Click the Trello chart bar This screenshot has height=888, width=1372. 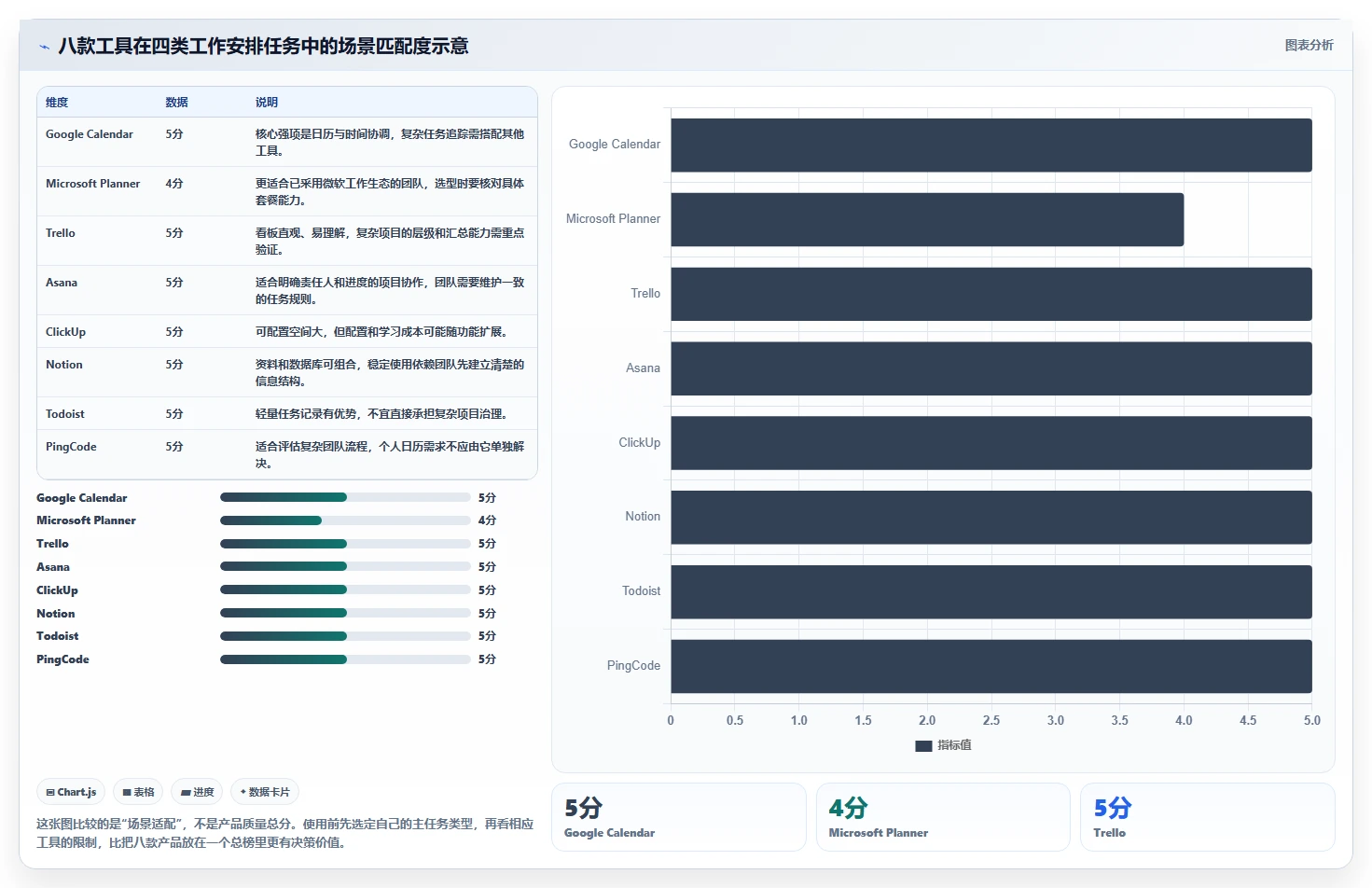991,294
